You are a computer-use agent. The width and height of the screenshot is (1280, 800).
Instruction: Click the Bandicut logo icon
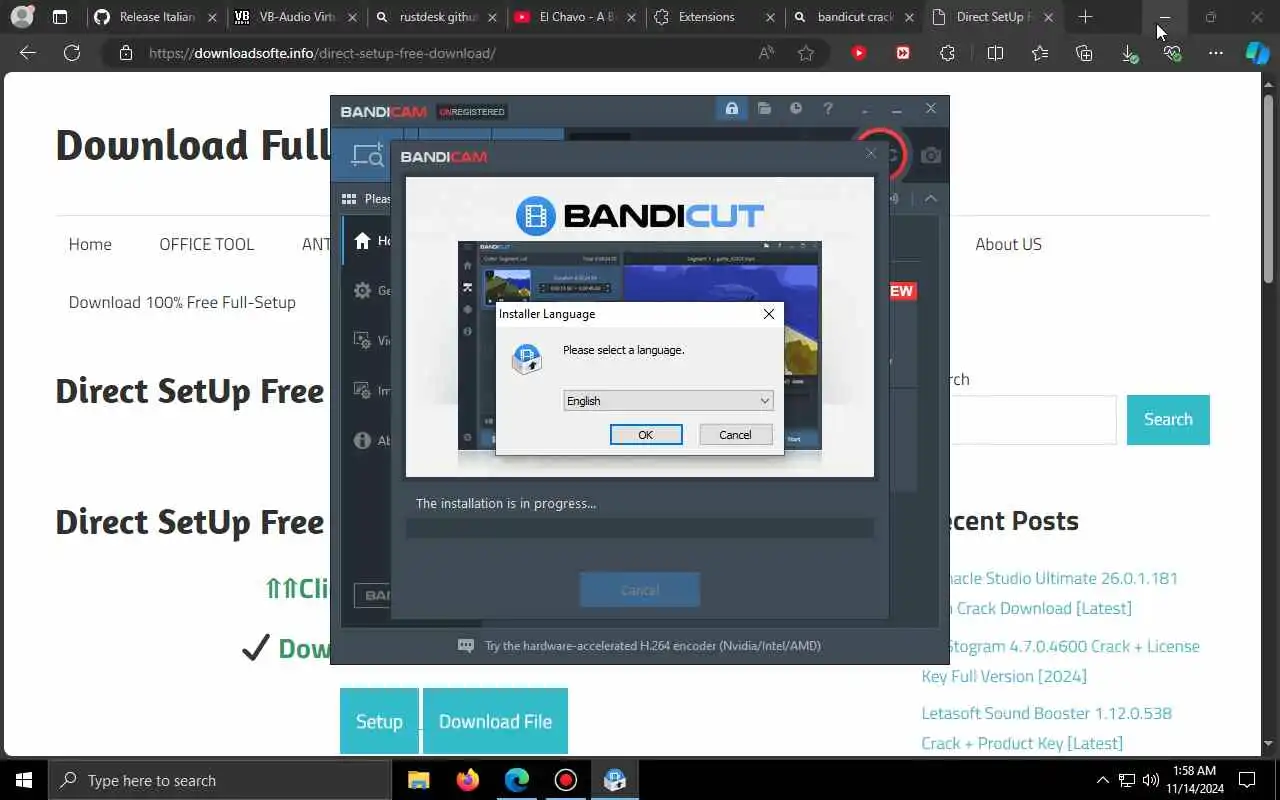536,216
